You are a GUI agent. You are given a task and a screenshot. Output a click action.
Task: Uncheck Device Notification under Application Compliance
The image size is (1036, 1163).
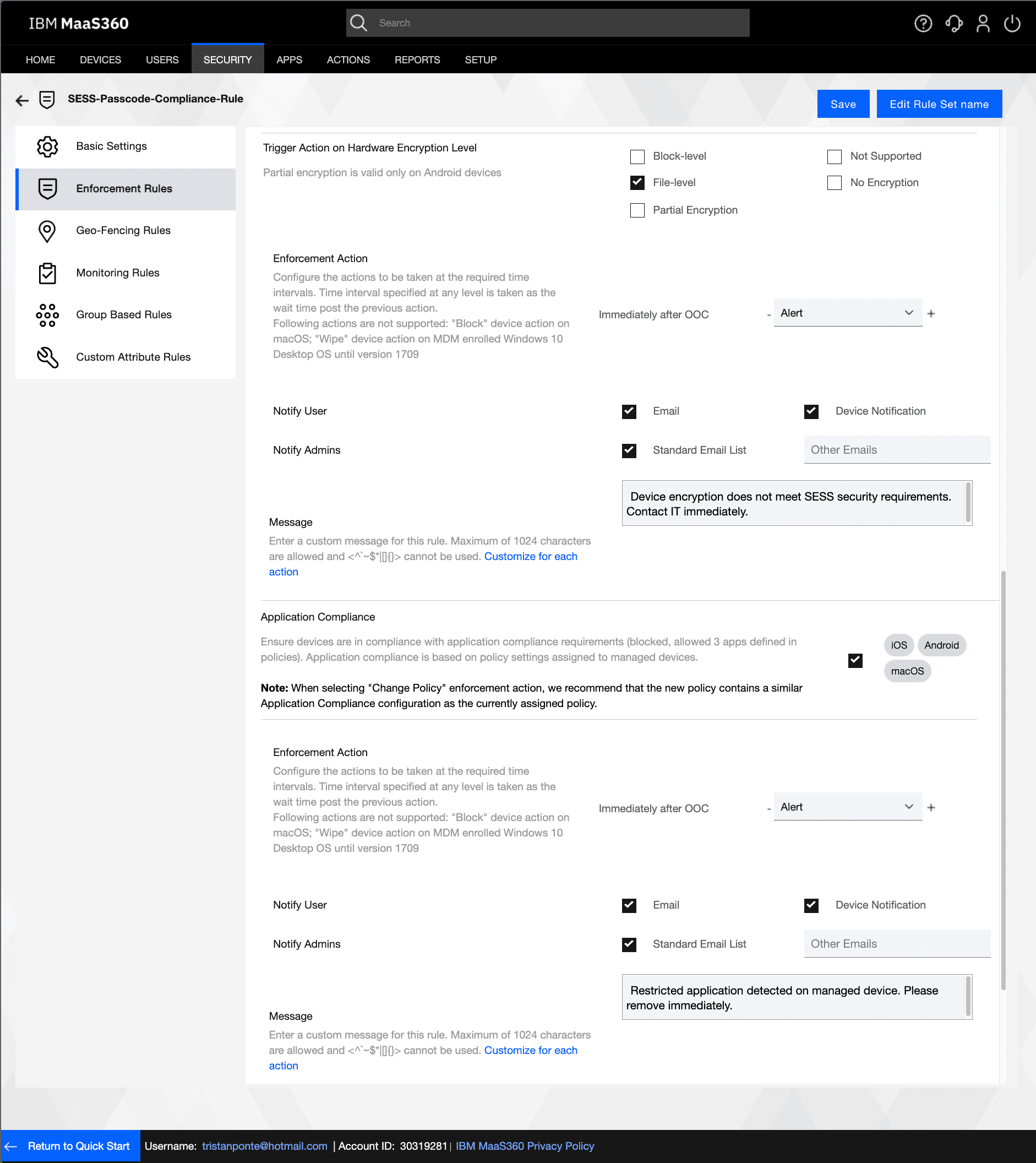(811, 905)
